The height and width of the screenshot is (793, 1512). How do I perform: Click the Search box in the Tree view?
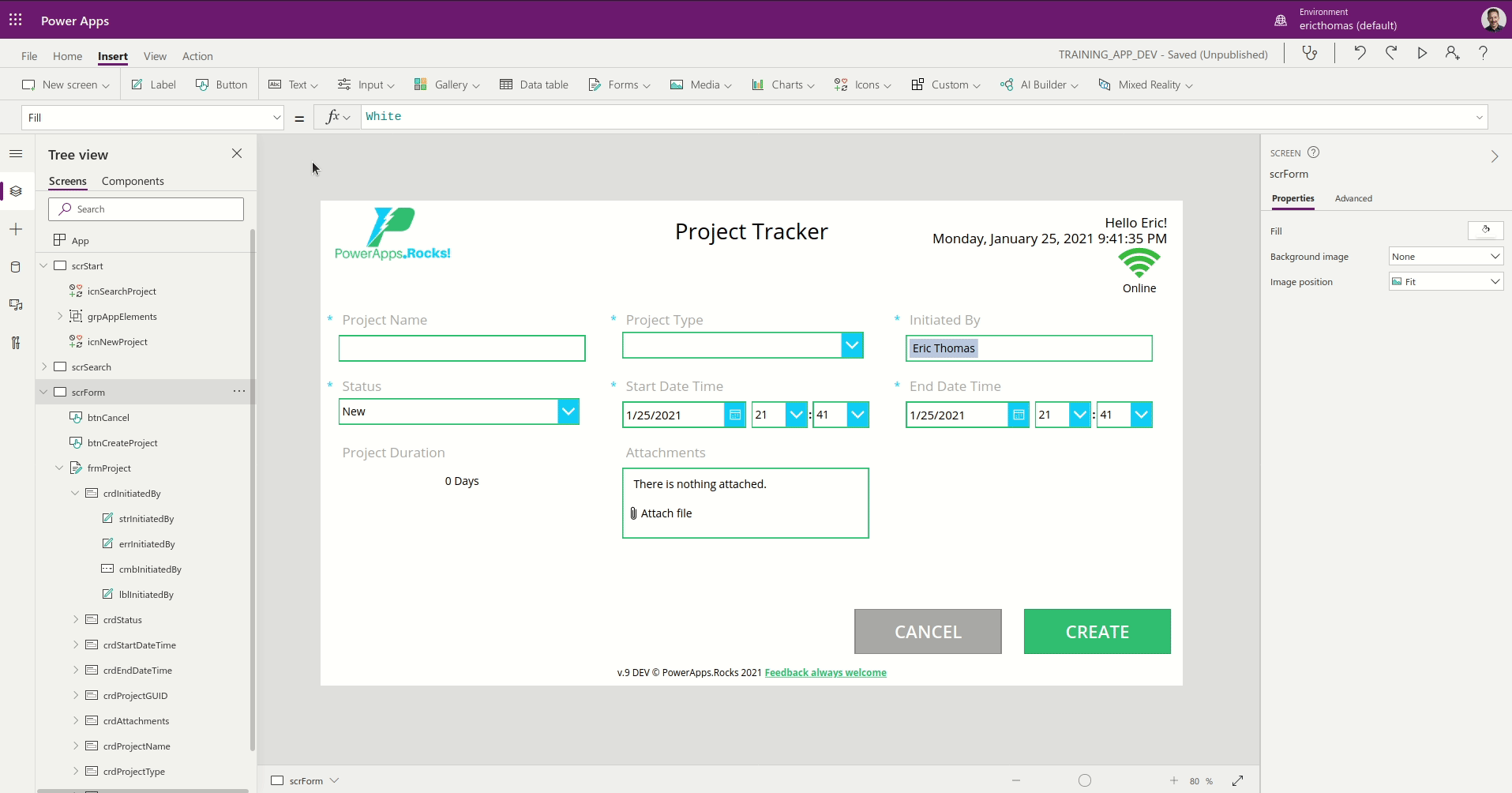(146, 209)
